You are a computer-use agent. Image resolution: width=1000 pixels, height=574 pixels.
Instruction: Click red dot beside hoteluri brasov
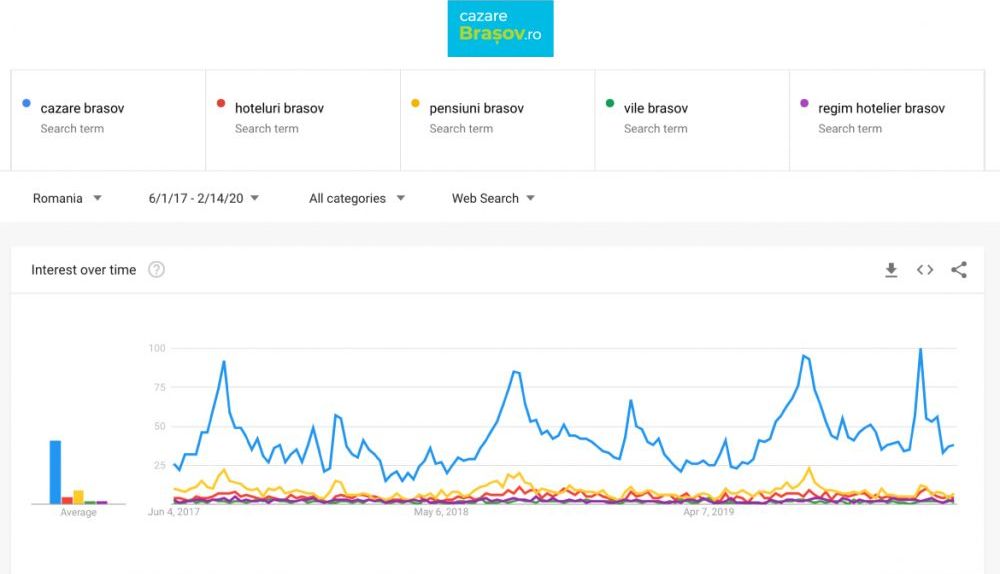(220, 103)
